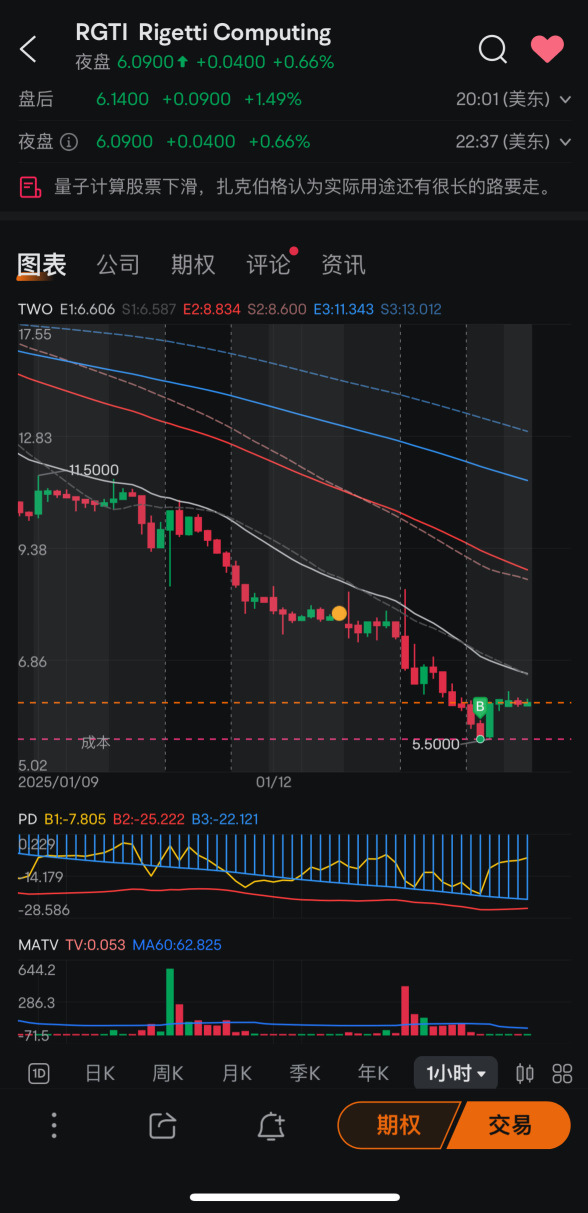This screenshot has width=588, height=1213.
Task: Switch to the 图表 tab
Action: click(x=42, y=265)
